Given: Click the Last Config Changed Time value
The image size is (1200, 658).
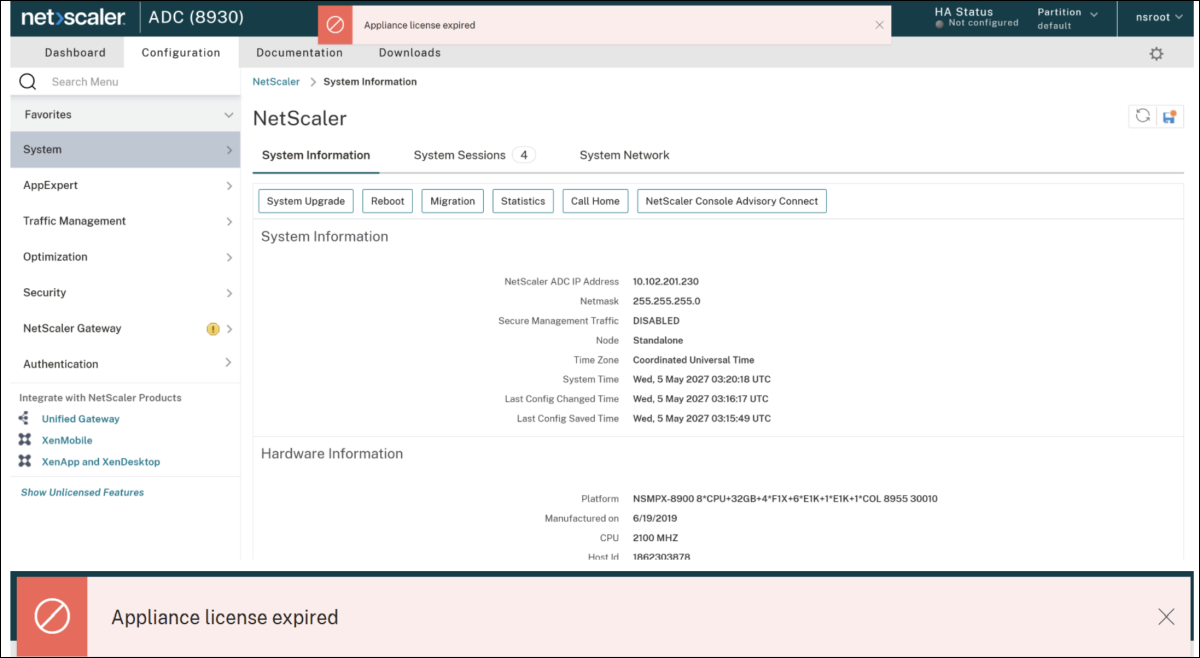Looking at the screenshot, I should pos(702,399).
